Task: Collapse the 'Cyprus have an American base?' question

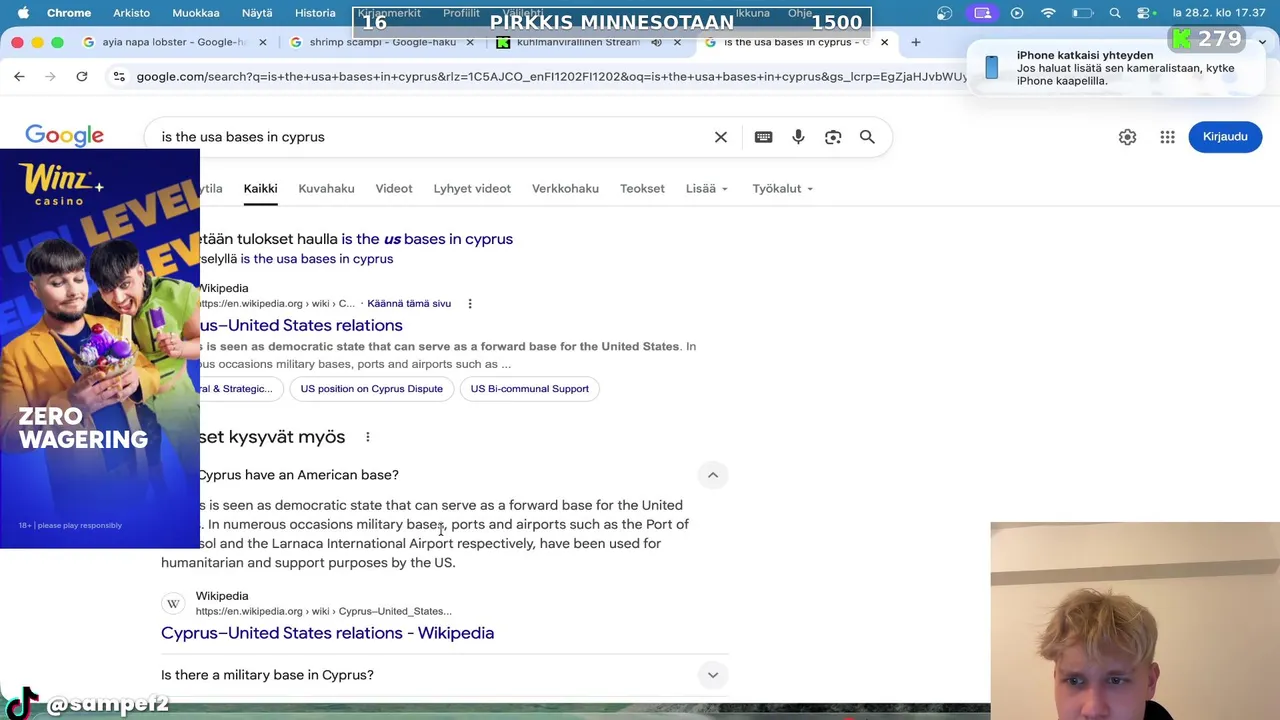Action: tap(713, 475)
